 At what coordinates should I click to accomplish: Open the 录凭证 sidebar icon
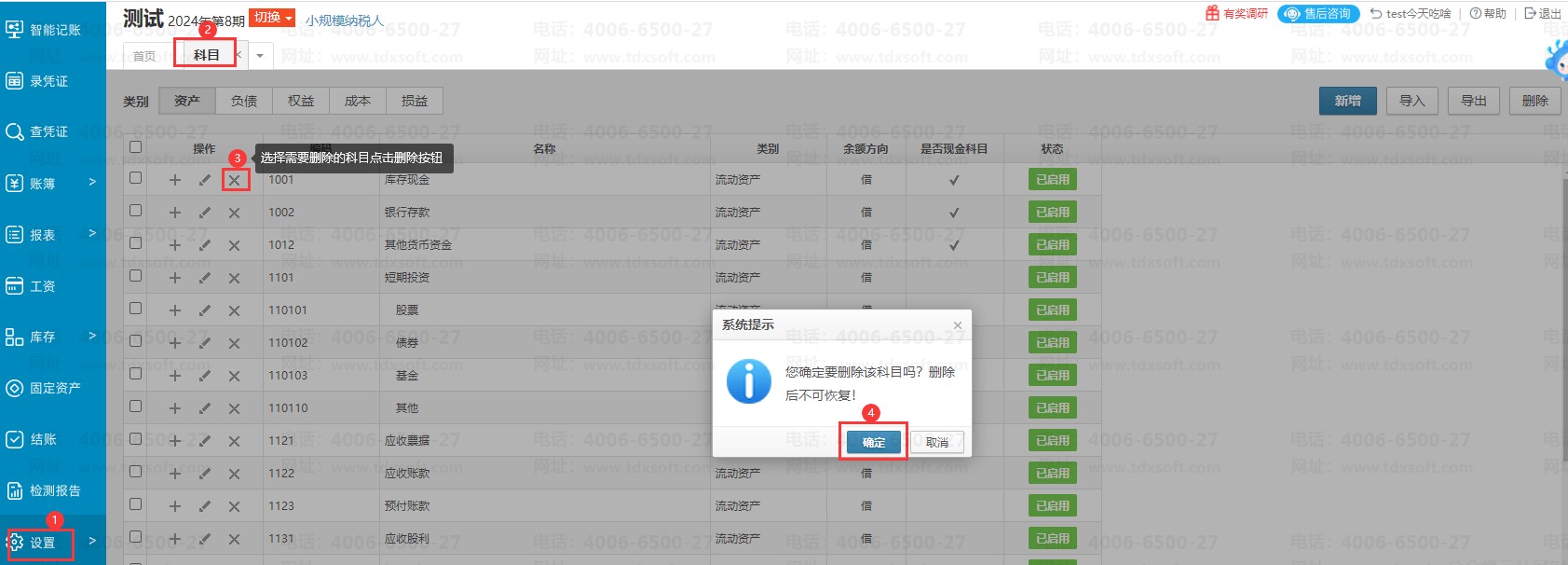15,81
